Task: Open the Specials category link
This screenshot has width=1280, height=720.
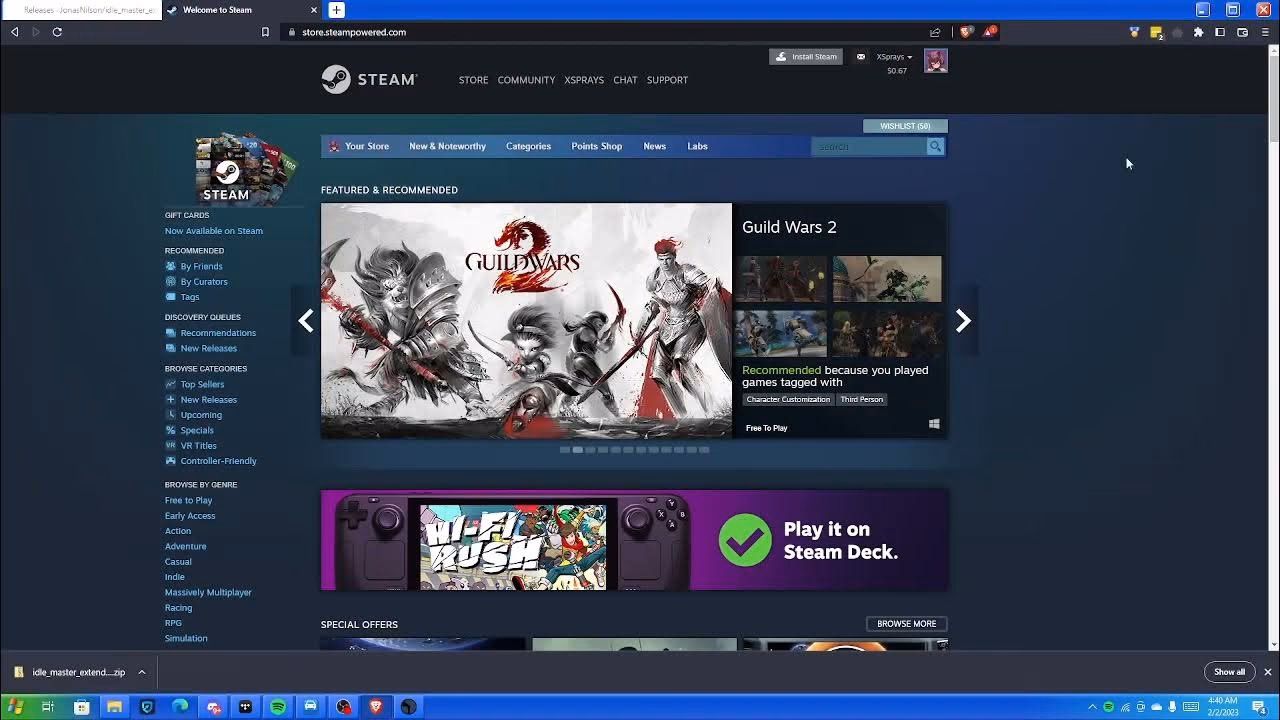Action: (x=196, y=430)
